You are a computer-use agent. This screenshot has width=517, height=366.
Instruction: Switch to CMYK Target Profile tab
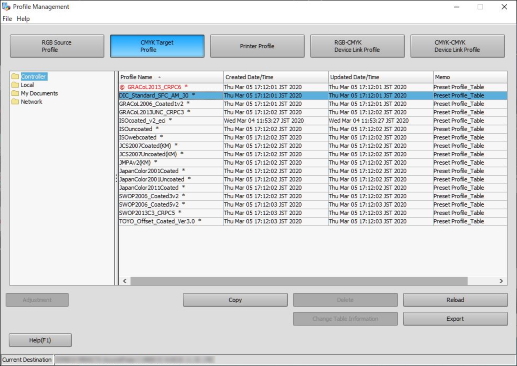157,46
